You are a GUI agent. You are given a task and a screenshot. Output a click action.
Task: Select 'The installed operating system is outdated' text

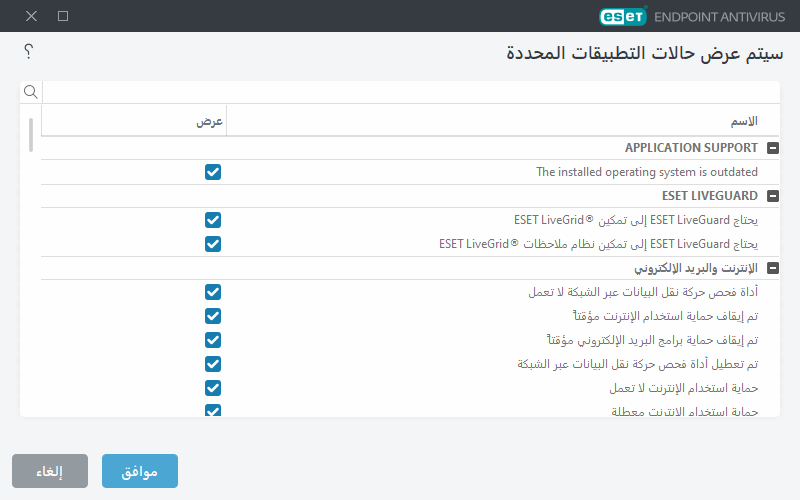647,172
